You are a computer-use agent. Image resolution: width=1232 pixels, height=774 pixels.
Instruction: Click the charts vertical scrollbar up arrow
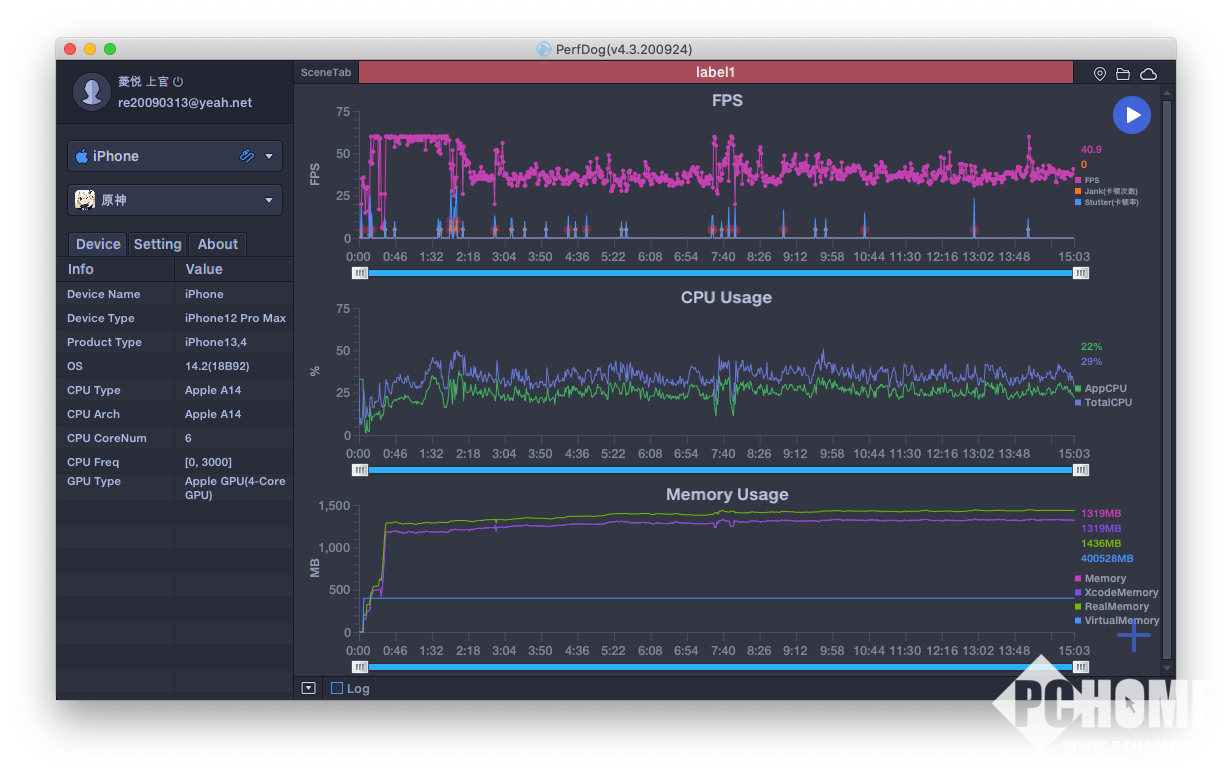pyautogui.click(x=1166, y=91)
